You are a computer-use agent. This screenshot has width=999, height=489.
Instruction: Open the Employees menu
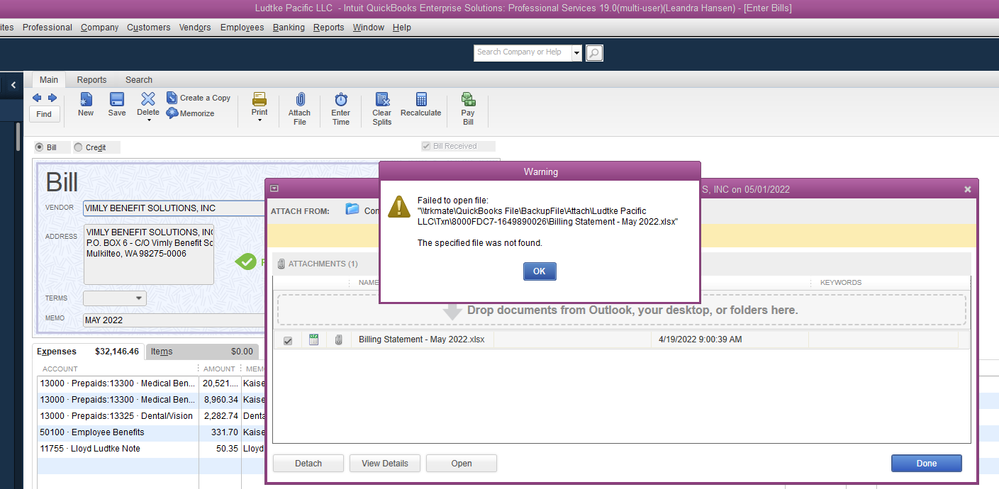[x=242, y=27]
